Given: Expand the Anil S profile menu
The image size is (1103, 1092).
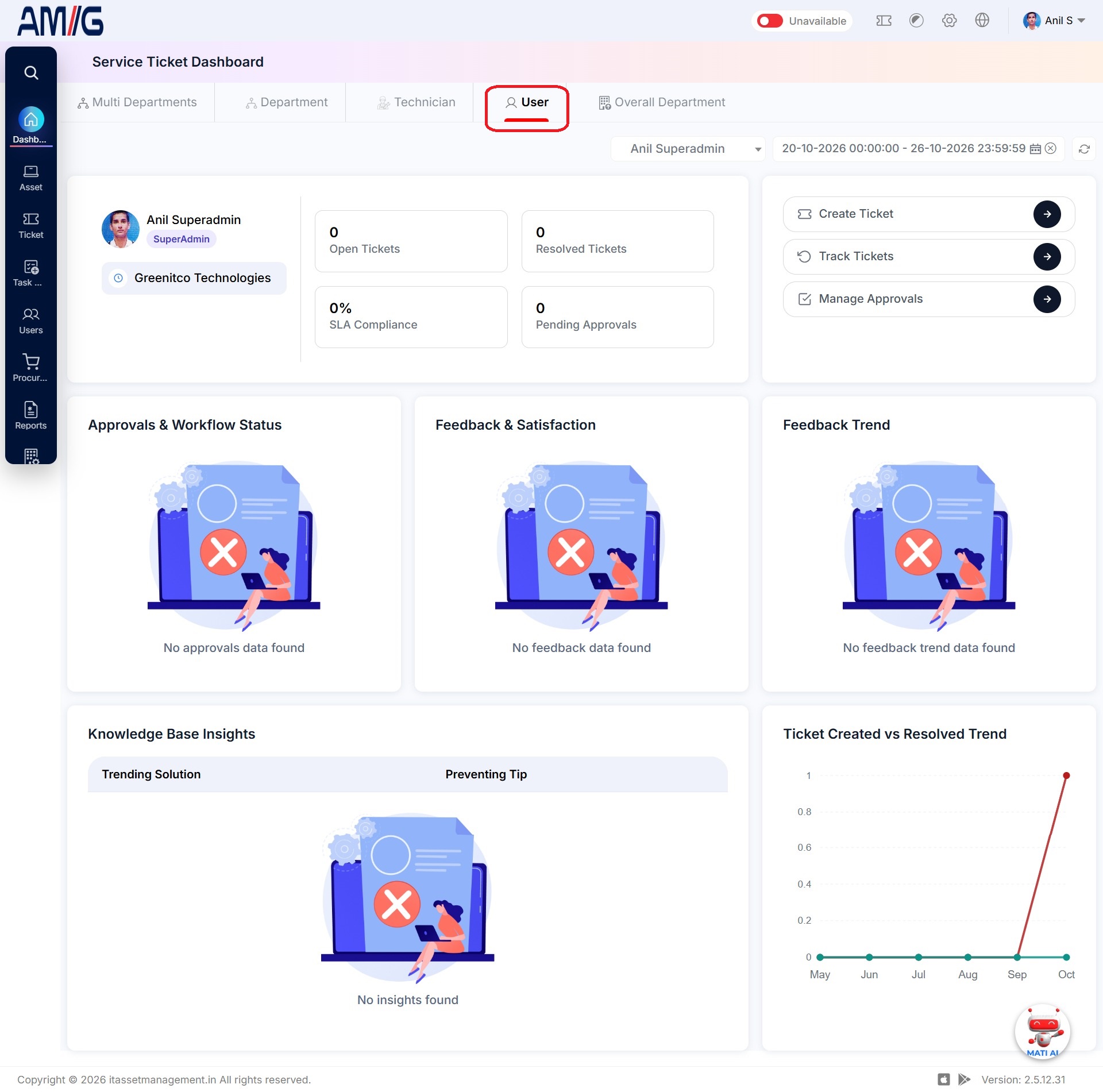Looking at the screenshot, I should tap(1054, 21).
